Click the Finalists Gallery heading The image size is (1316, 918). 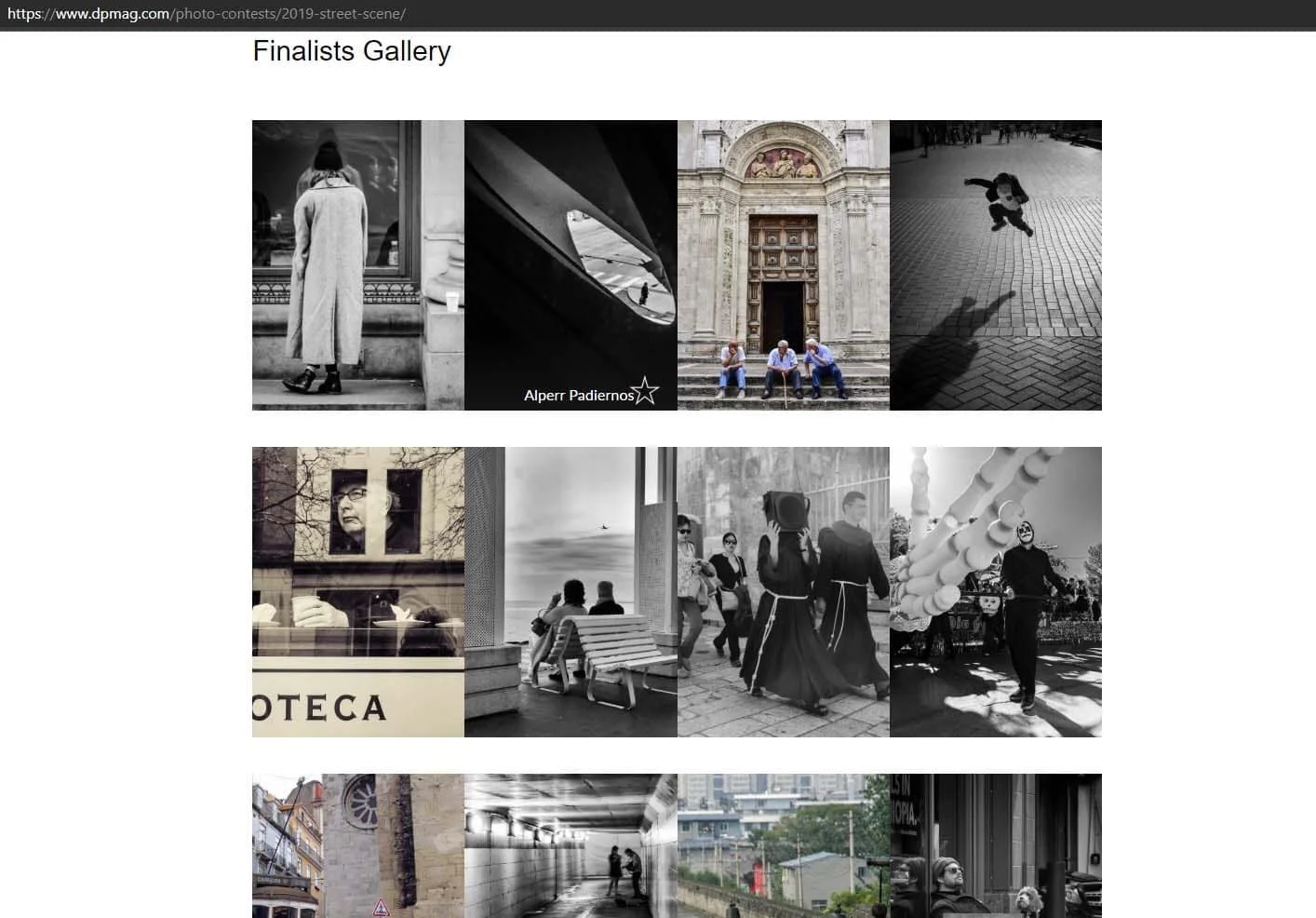(352, 50)
